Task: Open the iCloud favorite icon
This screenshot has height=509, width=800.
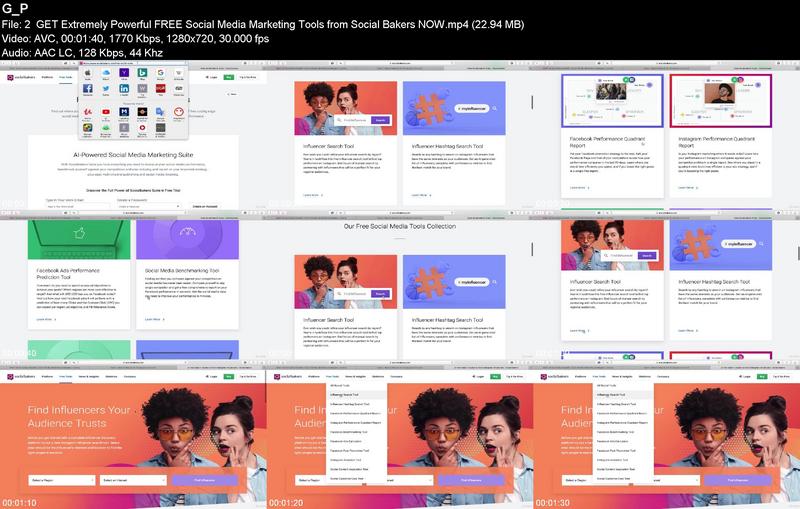Action: pos(106,73)
